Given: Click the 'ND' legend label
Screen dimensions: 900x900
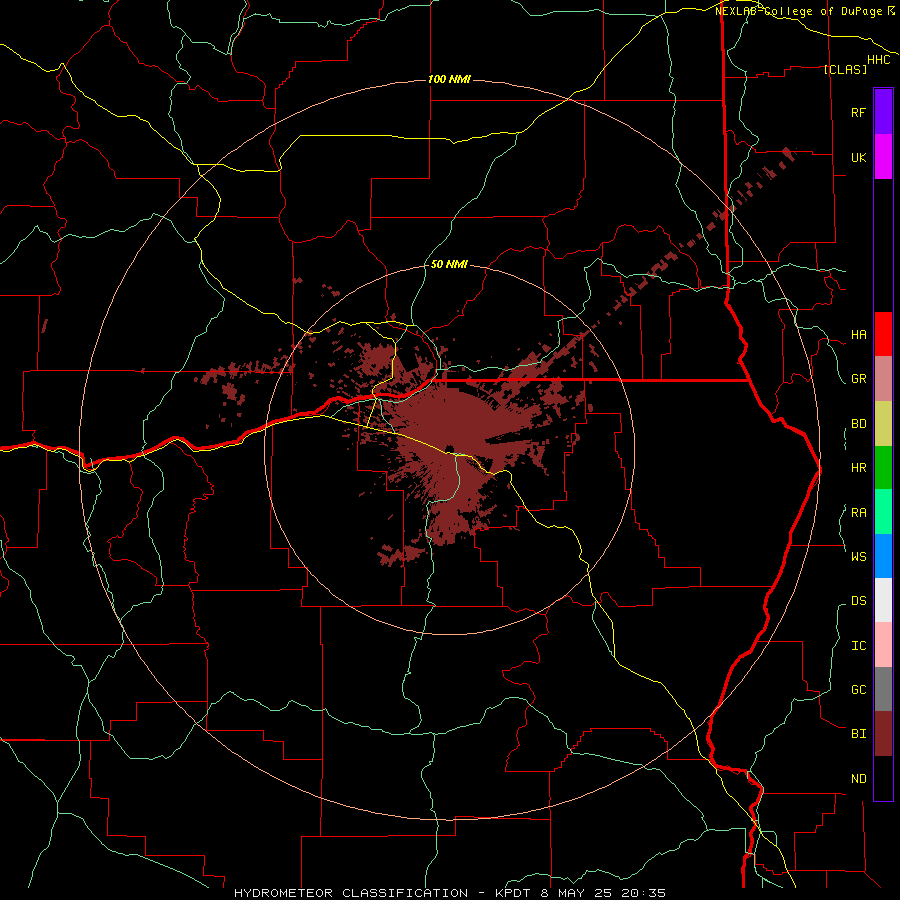Looking at the screenshot, I should click(x=858, y=779).
